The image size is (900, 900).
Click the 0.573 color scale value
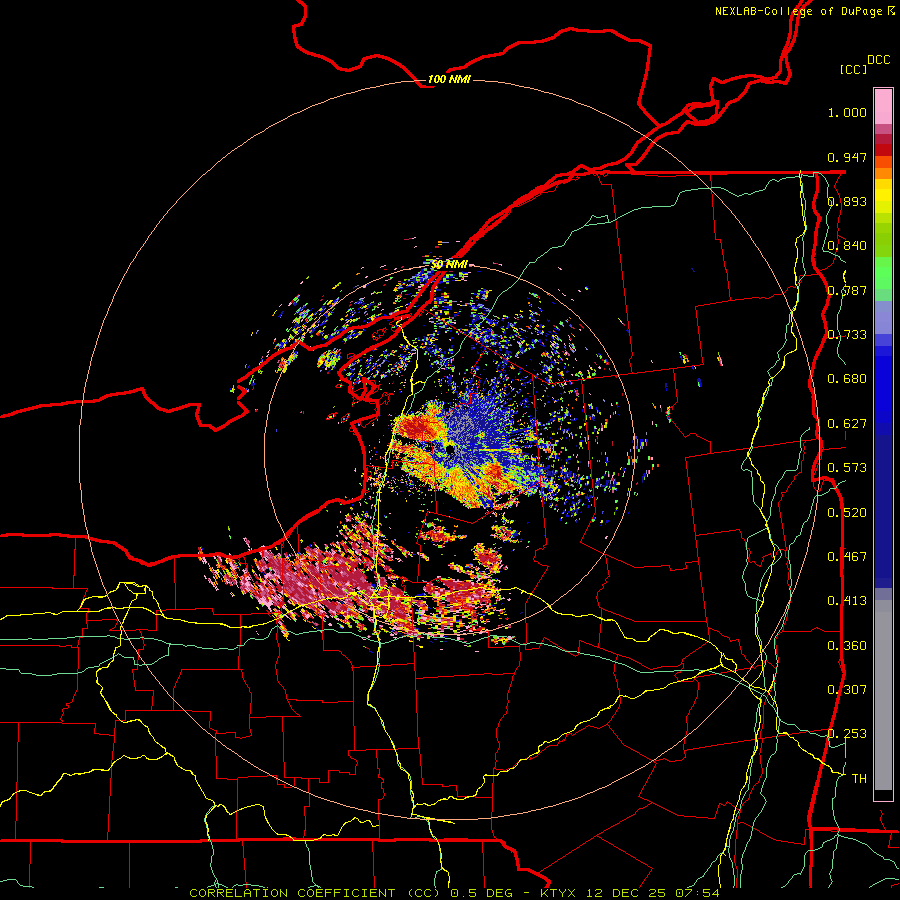point(847,468)
